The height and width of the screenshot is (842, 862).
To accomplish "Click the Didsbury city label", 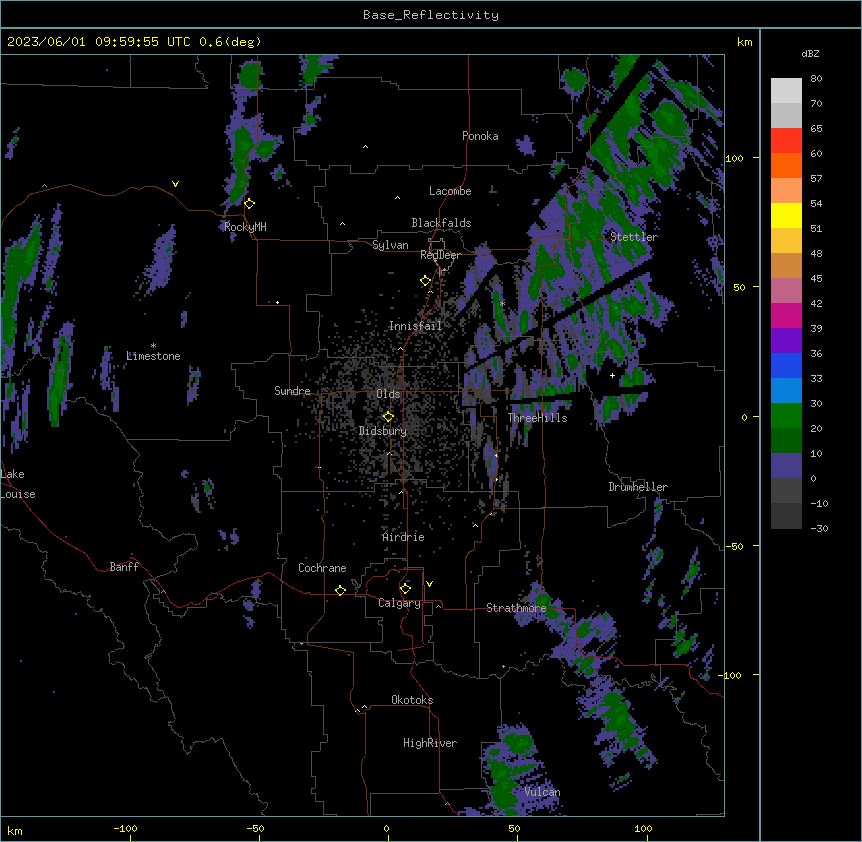I will (383, 431).
